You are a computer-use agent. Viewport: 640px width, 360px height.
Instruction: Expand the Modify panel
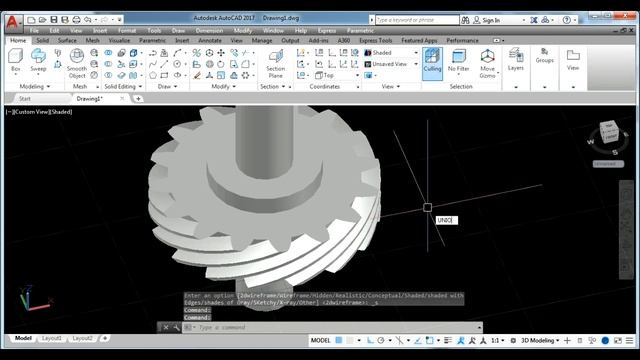[224, 87]
